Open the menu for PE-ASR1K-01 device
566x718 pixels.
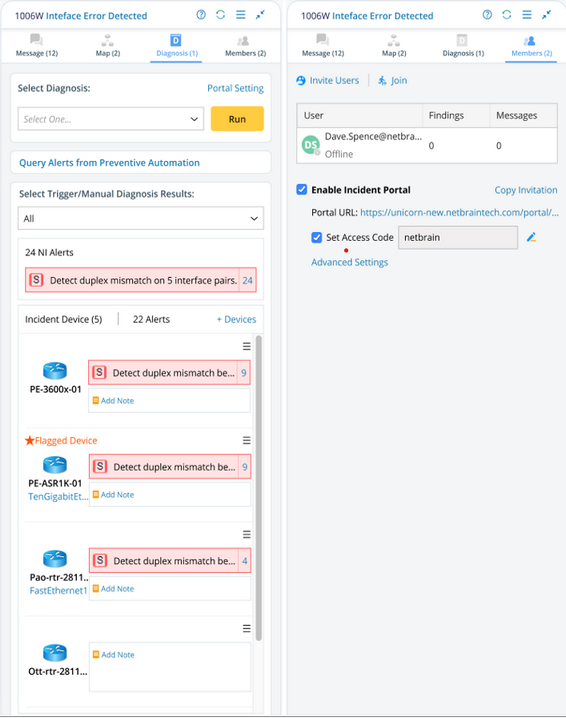246,441
